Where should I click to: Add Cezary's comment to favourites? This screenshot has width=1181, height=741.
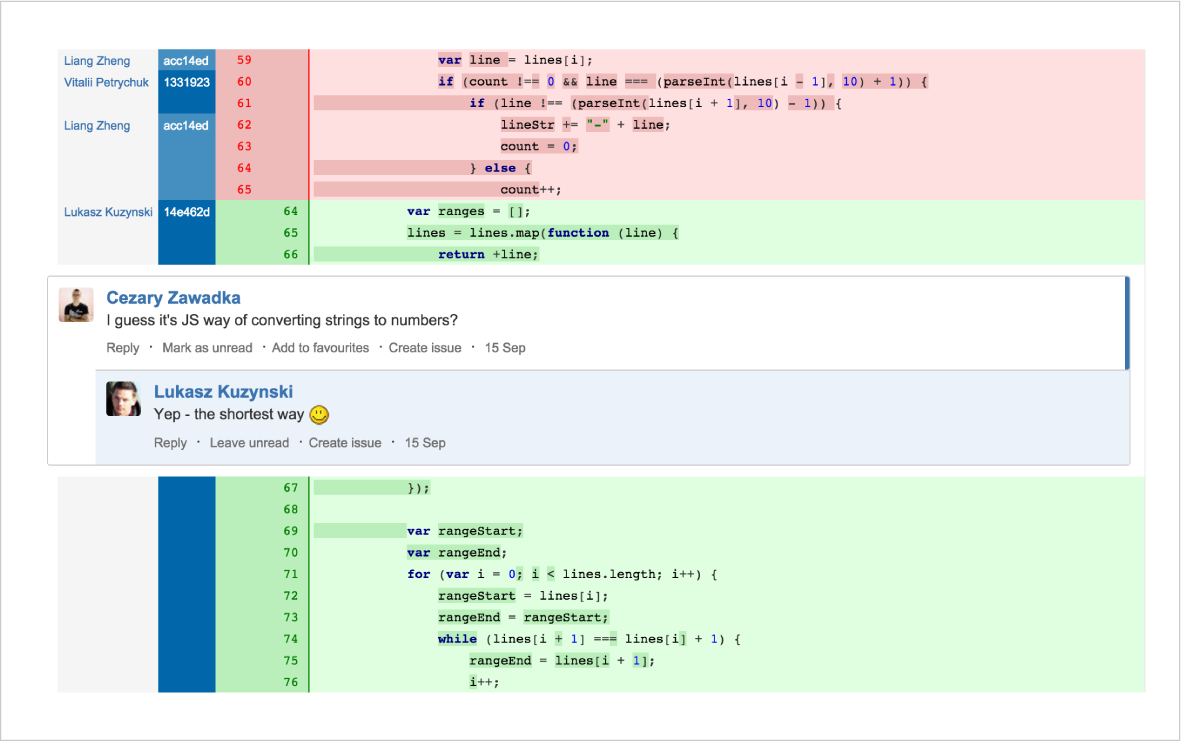pos(320,347)
